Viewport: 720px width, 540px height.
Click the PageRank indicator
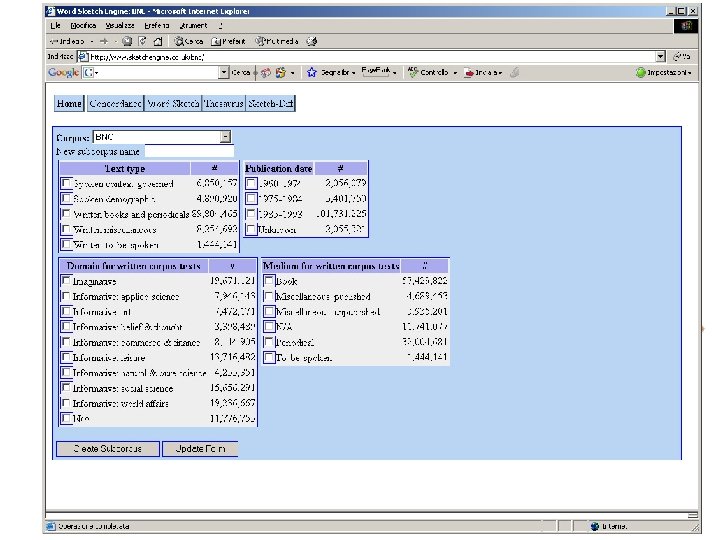376,71
